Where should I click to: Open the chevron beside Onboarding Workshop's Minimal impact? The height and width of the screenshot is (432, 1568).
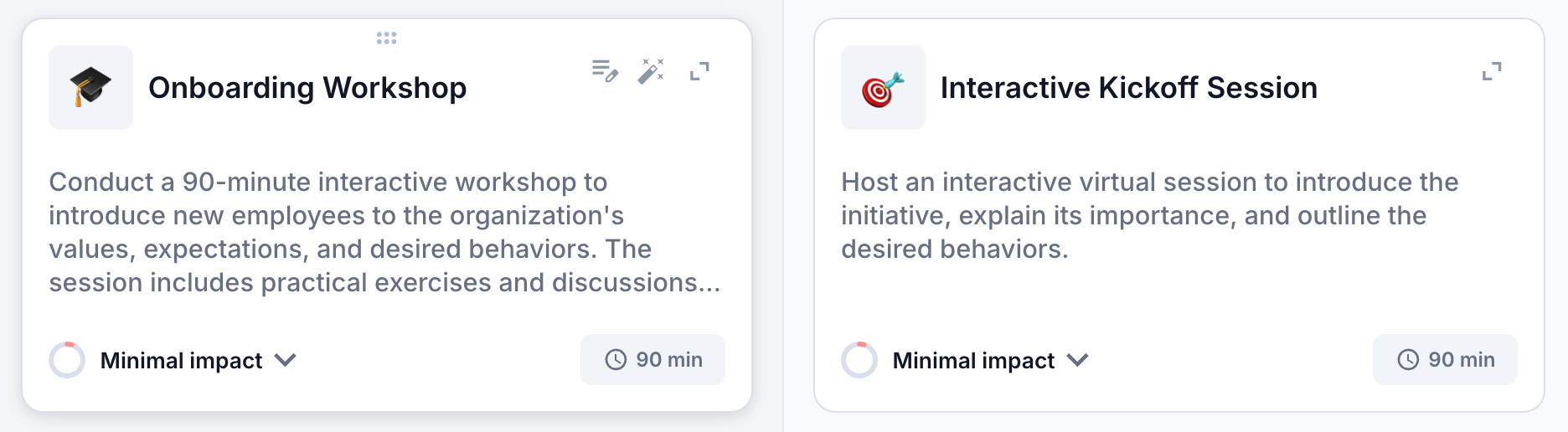tap(286, 360)
